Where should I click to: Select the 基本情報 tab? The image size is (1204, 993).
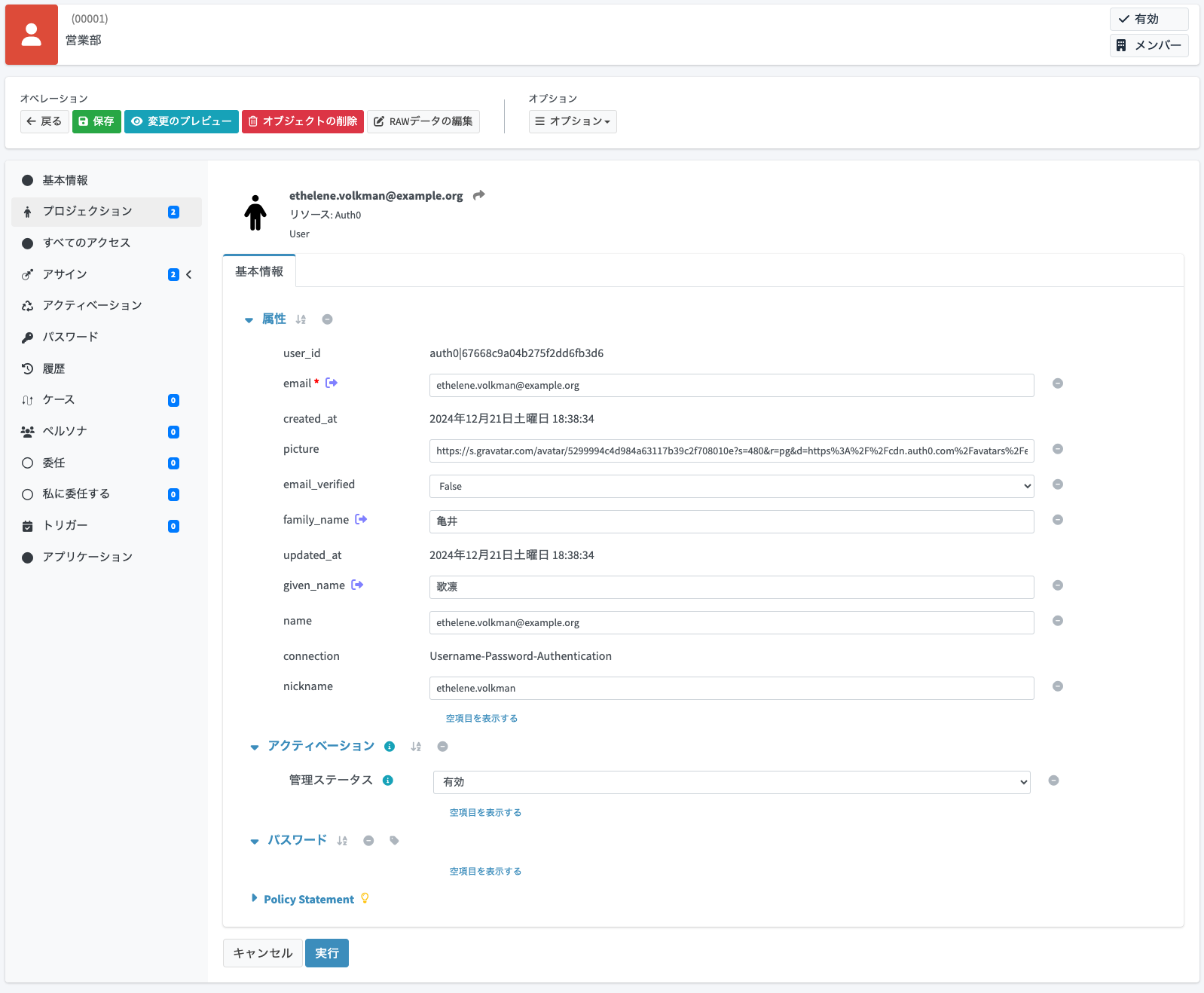tap(259, 271)
